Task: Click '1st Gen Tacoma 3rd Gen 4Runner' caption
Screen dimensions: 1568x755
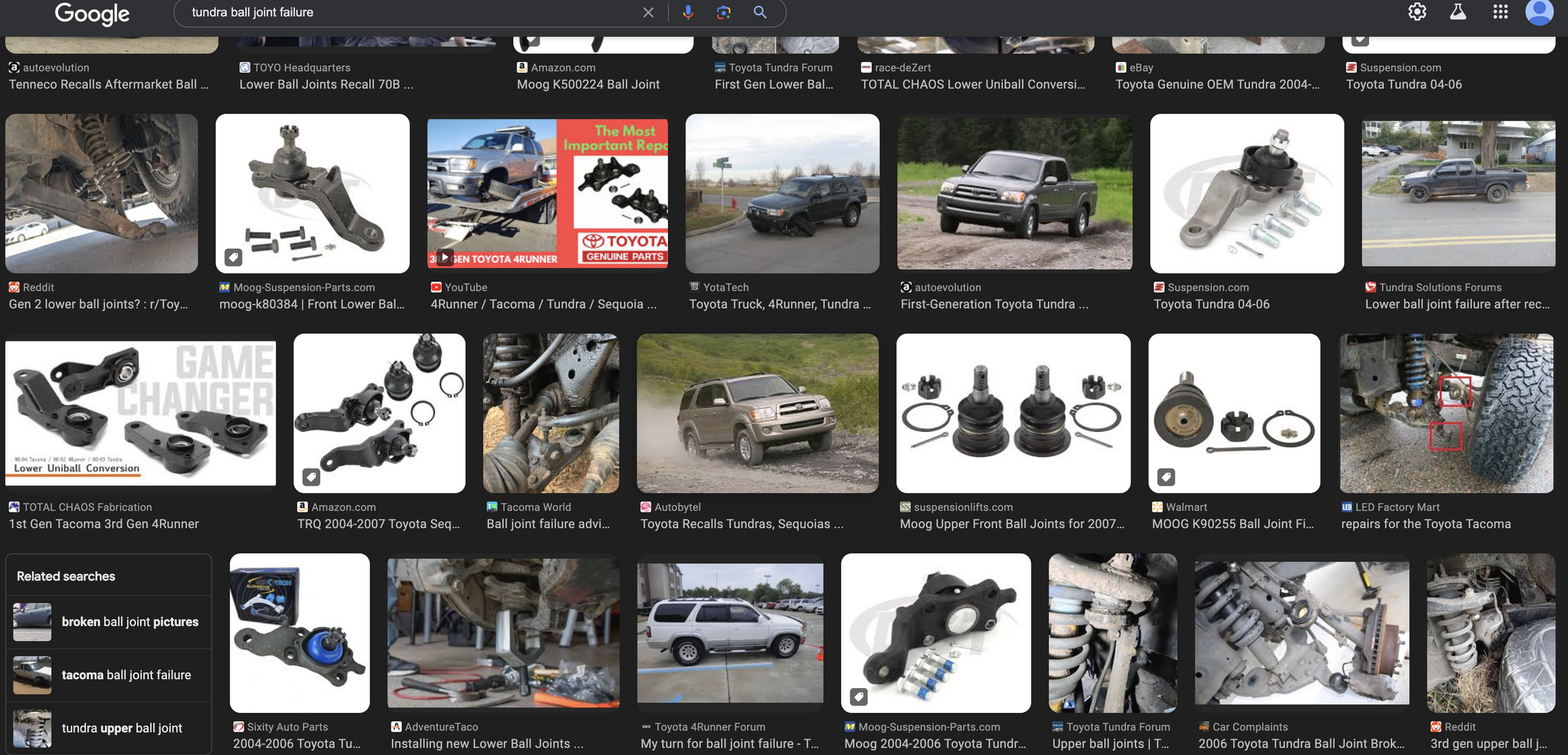Action: pyautogui.click(x=104, y=523)
